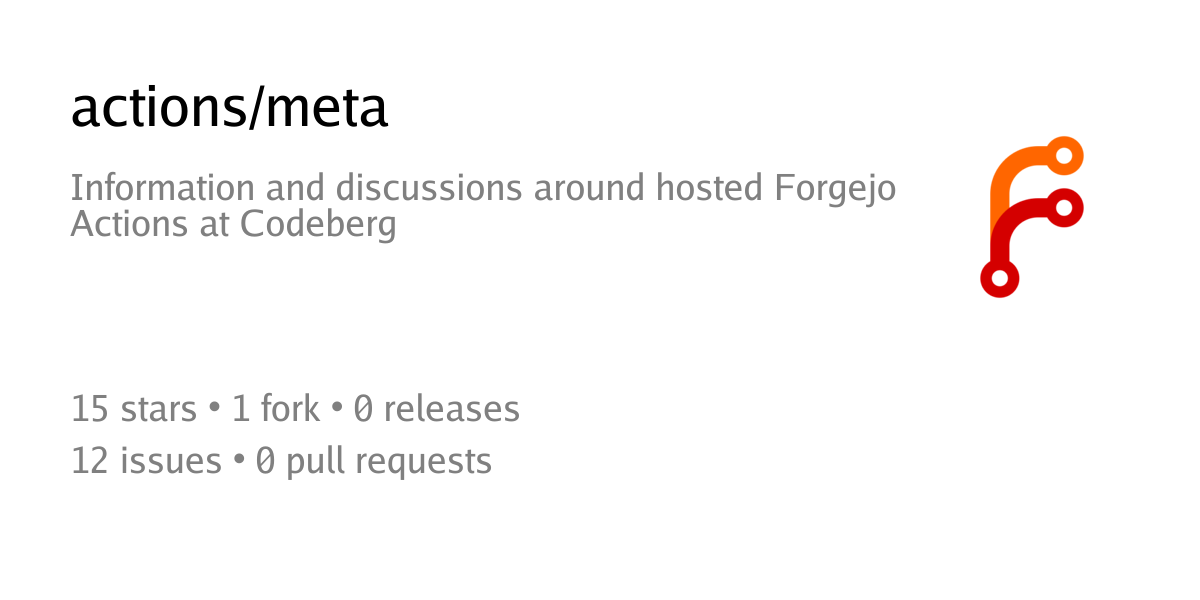
Task: Click the repository description text
Action: [483, 206]
